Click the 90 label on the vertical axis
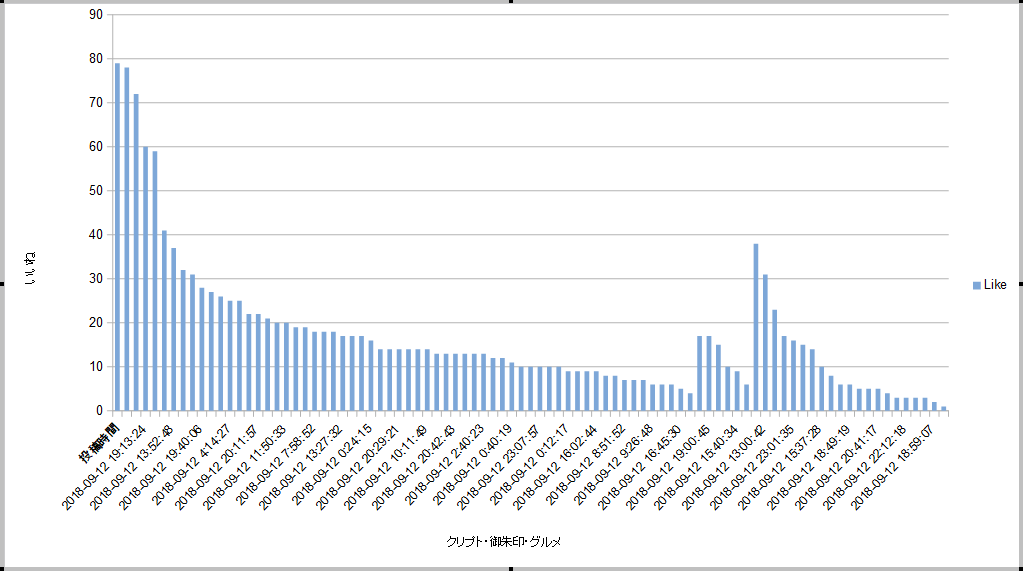 pos(95,15)
